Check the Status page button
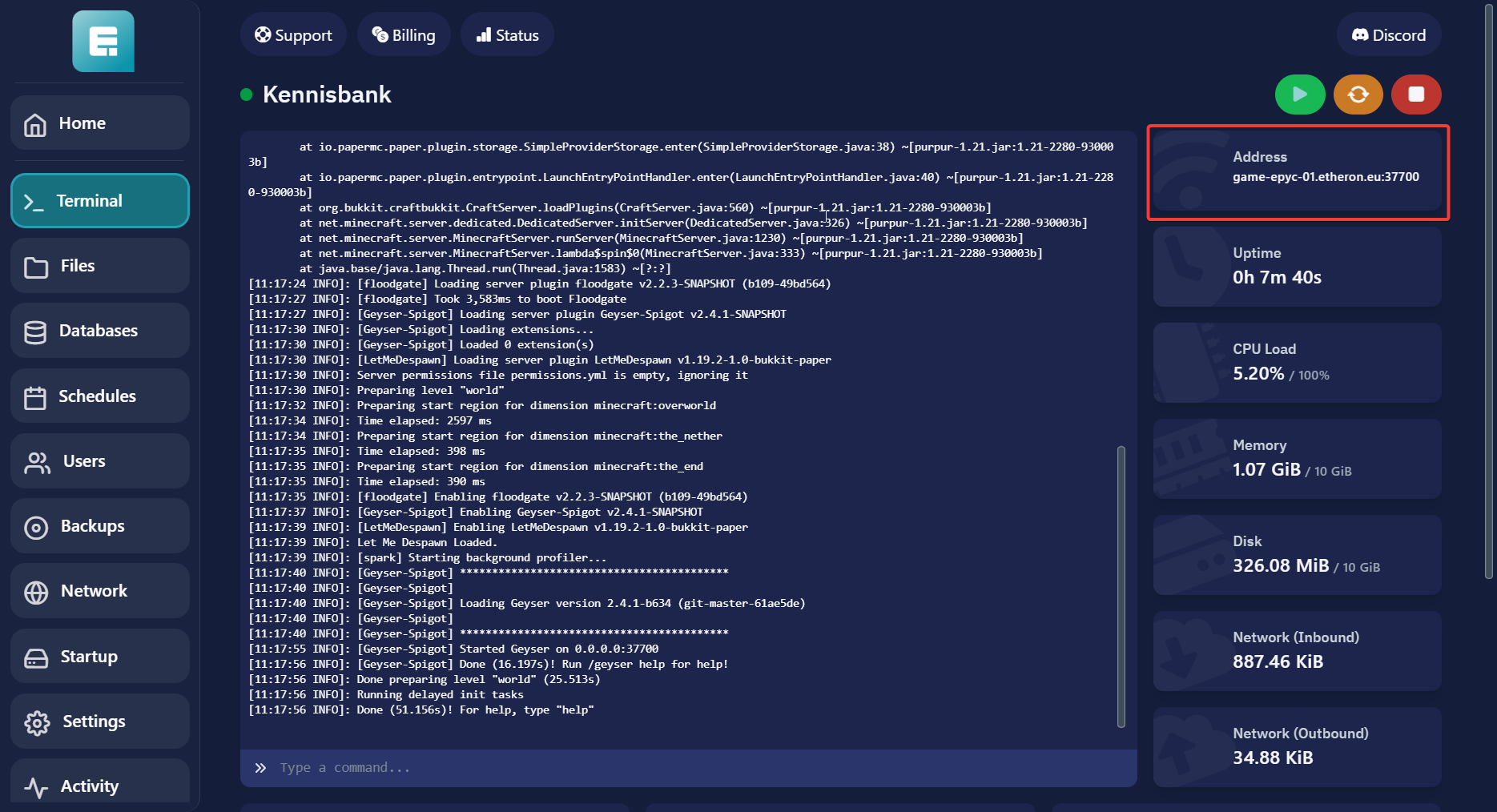 [x=507, y=35]
